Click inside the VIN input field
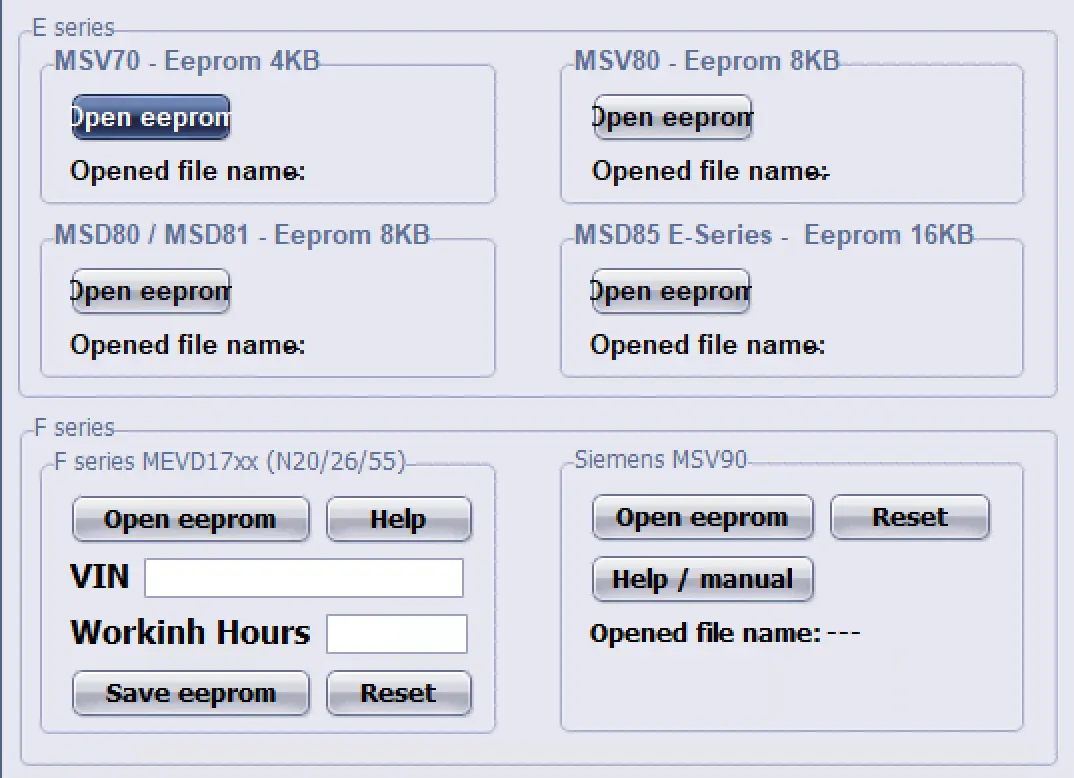 click(303, 577)
